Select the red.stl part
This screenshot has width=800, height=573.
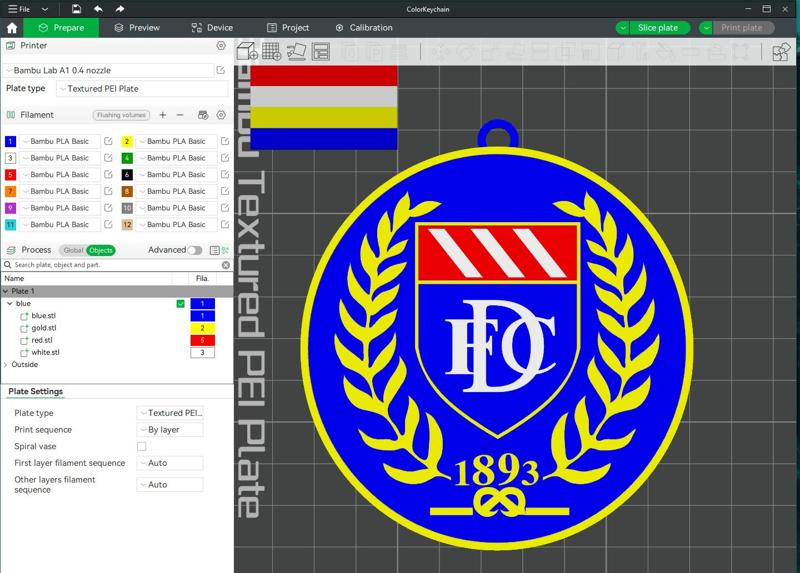[x=42, y=340]
